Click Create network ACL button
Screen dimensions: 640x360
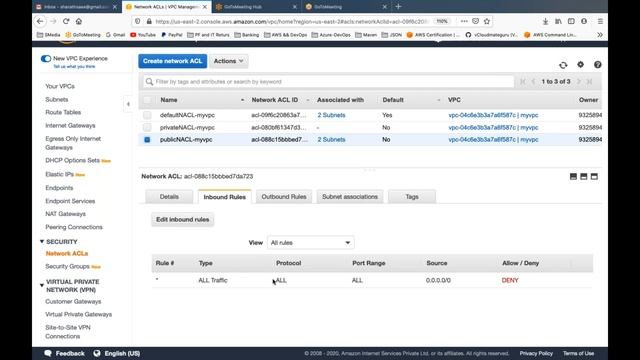click(173, 61)
